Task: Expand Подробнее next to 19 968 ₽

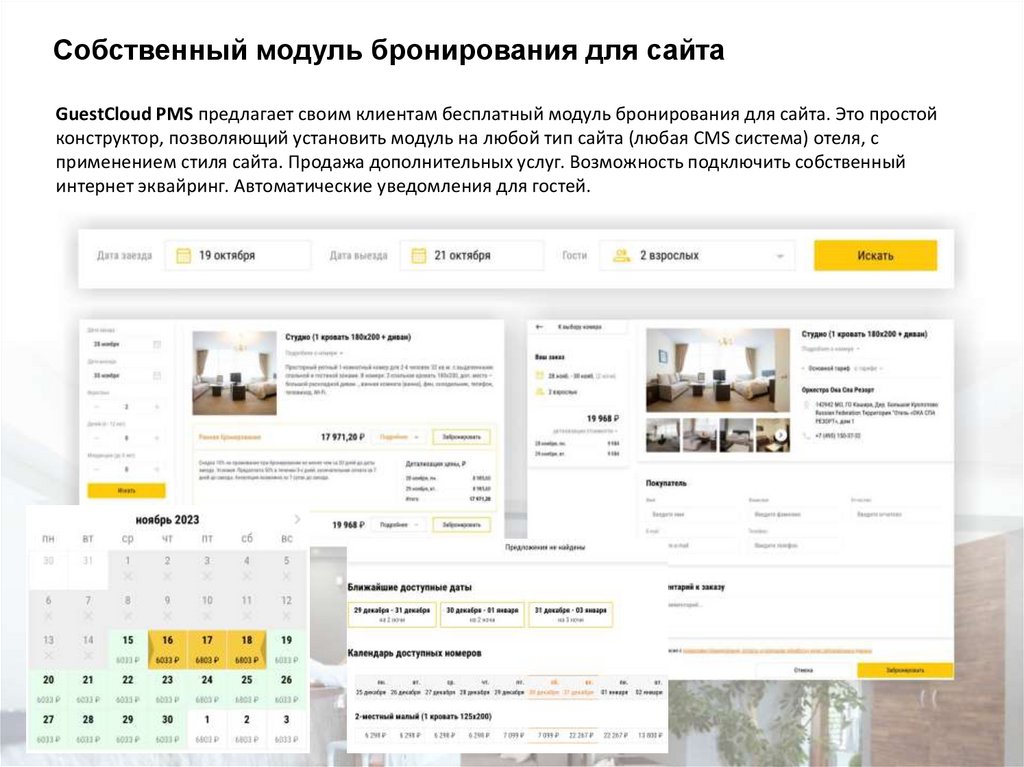Action: (x=398, y=525)
